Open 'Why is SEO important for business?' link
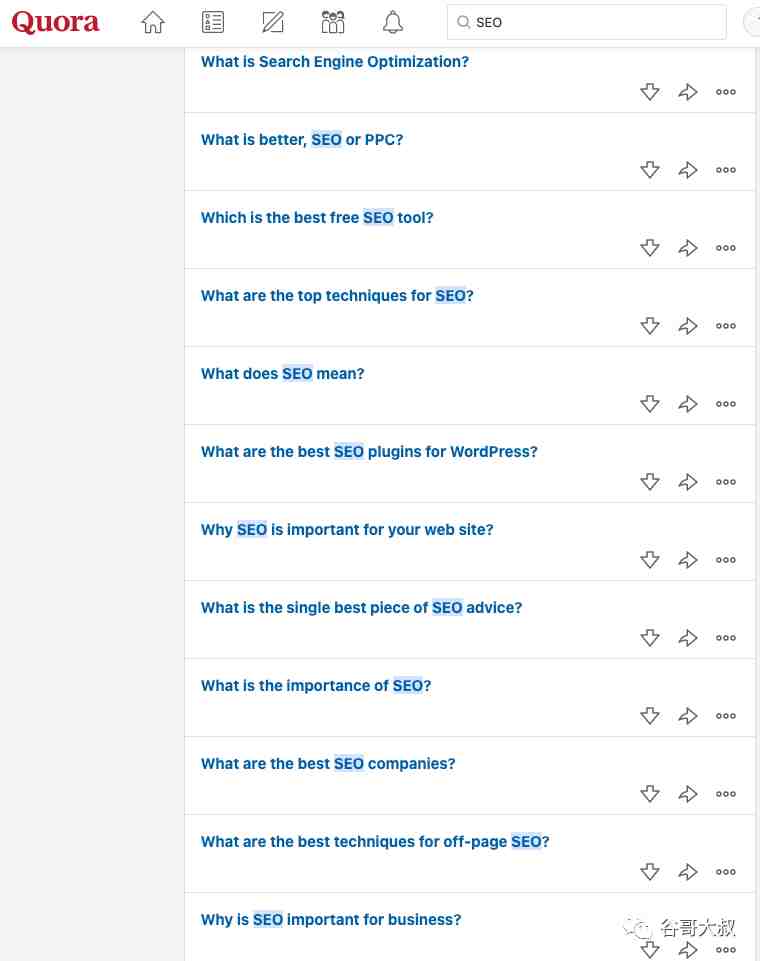Viewport: 760px width, 961px height. 331,919
